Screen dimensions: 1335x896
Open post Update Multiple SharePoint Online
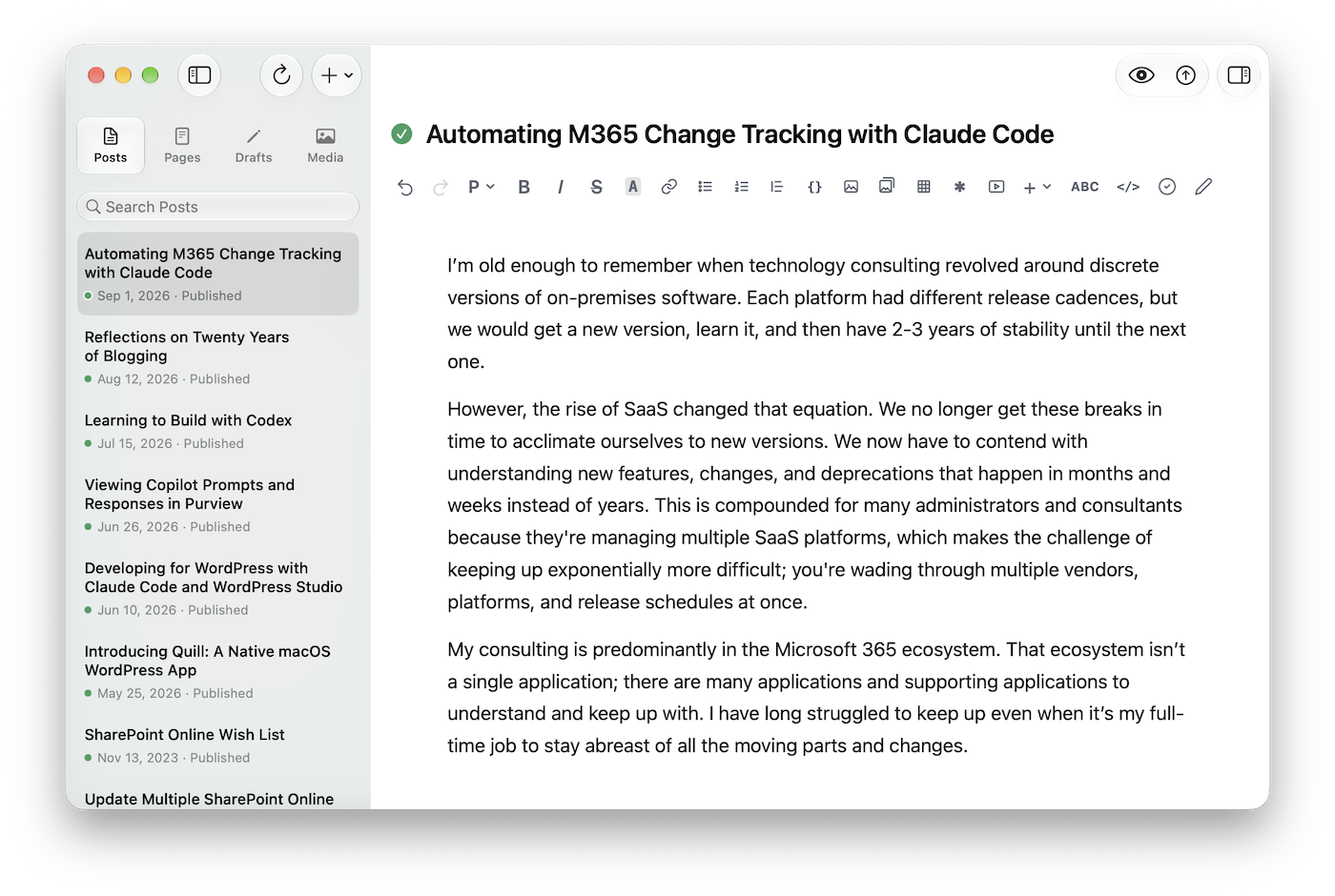point(217,799)
